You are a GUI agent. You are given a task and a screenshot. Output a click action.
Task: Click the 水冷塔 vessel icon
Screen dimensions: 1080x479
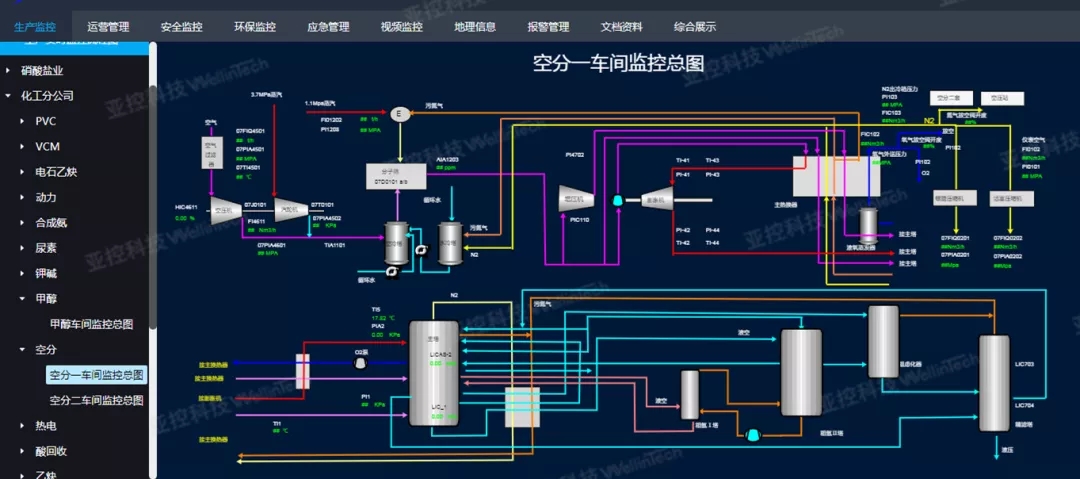coord(450,243)
